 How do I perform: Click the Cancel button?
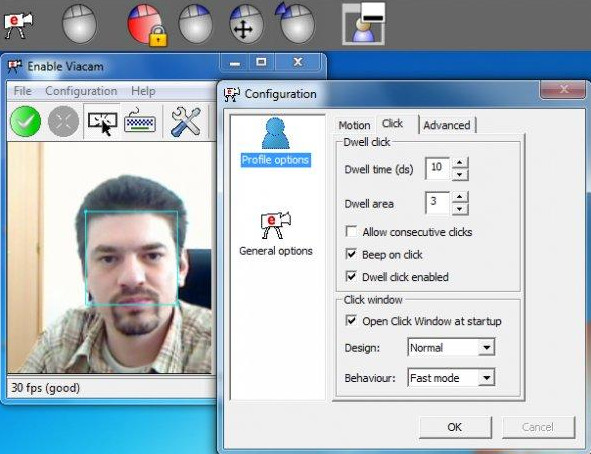click(538, 427)
